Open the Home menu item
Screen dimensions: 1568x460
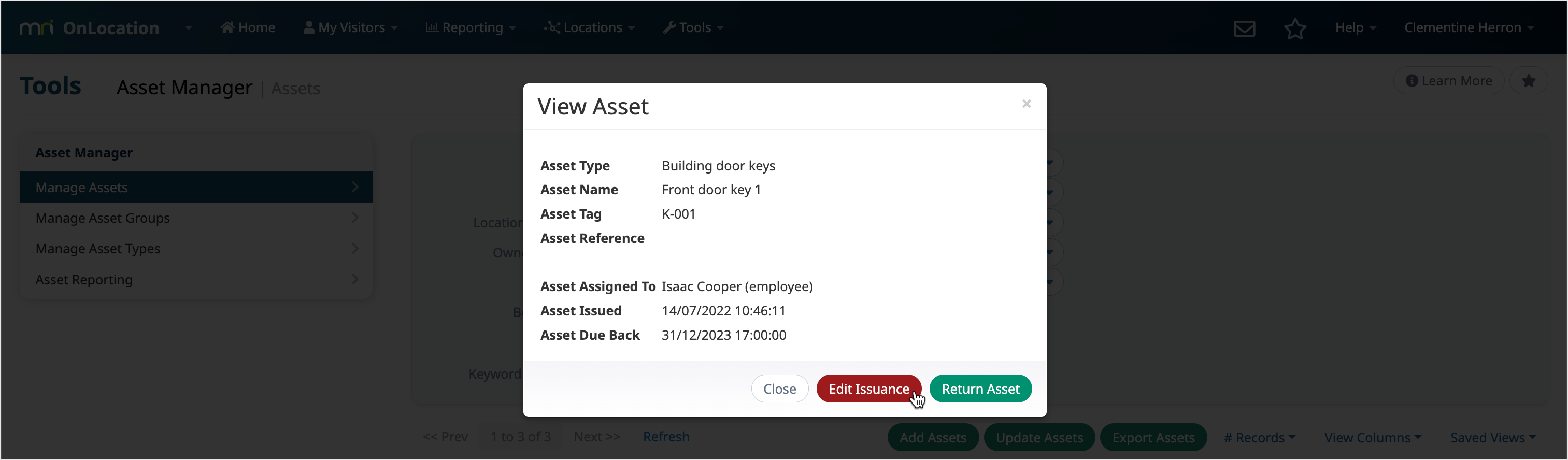click(248, 28)
